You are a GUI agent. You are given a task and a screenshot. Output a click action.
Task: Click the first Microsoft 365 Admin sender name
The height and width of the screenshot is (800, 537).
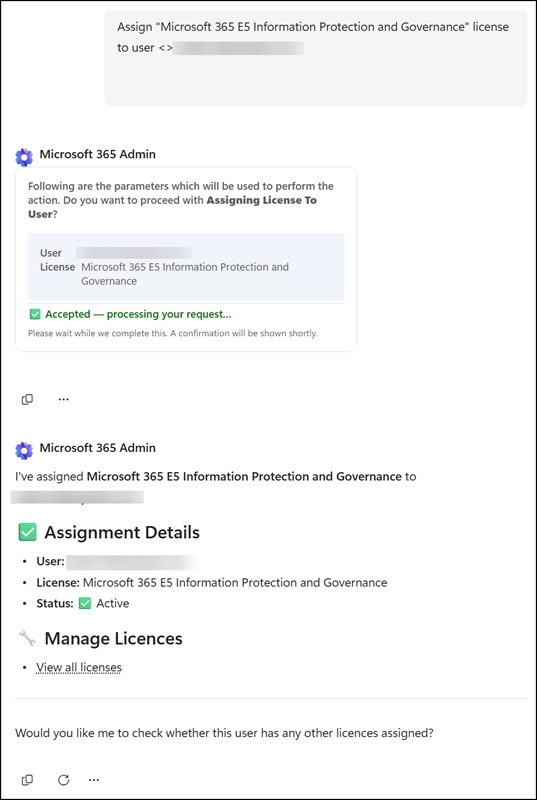pos(98,154)
